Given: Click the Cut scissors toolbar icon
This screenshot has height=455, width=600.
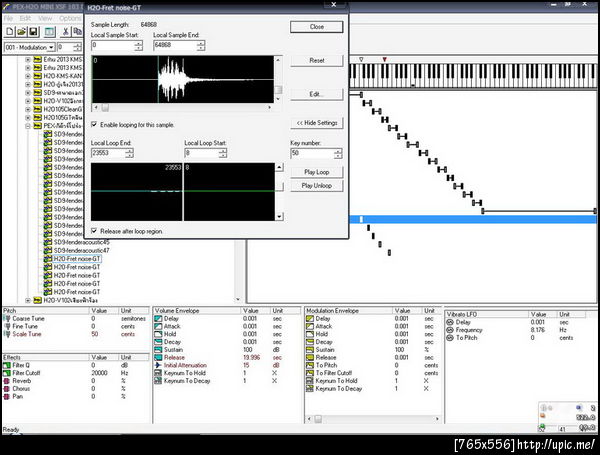Looking at the screenshot, I should pyautogui.click(x=65, y=31).
